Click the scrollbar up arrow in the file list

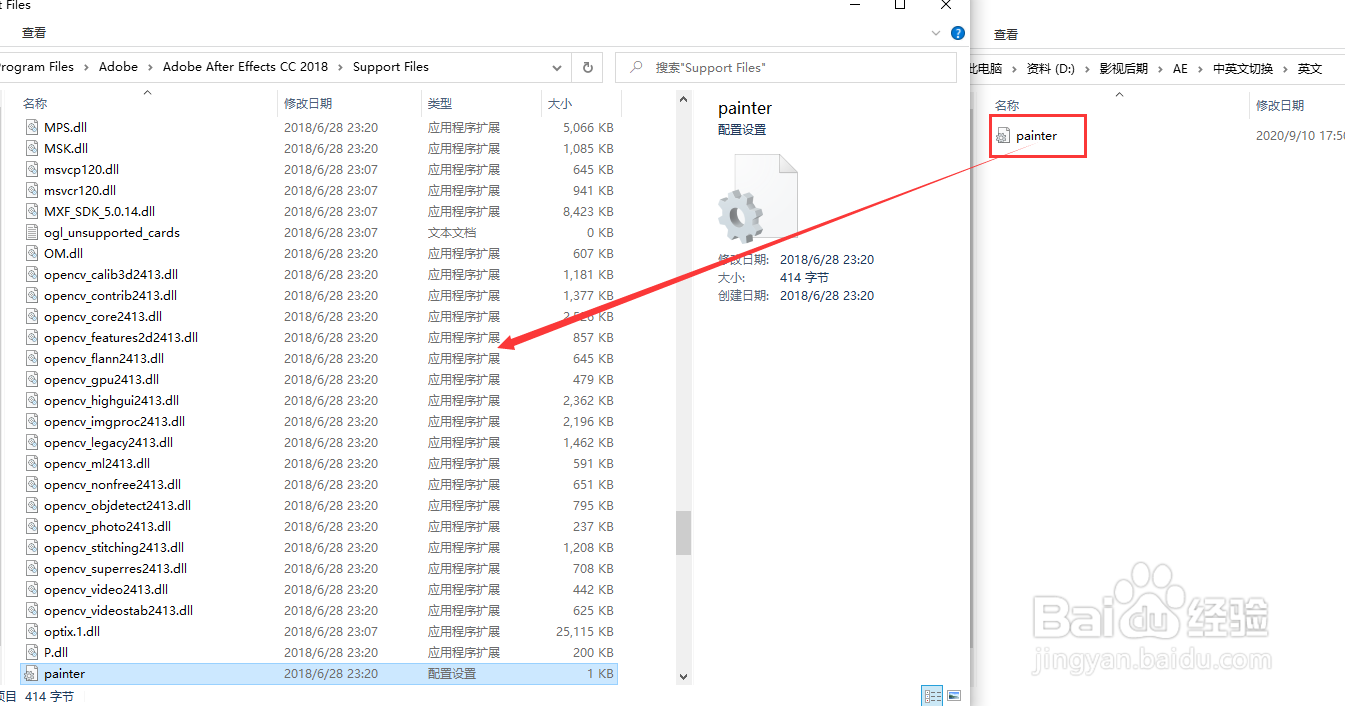(x=683, y=100)
